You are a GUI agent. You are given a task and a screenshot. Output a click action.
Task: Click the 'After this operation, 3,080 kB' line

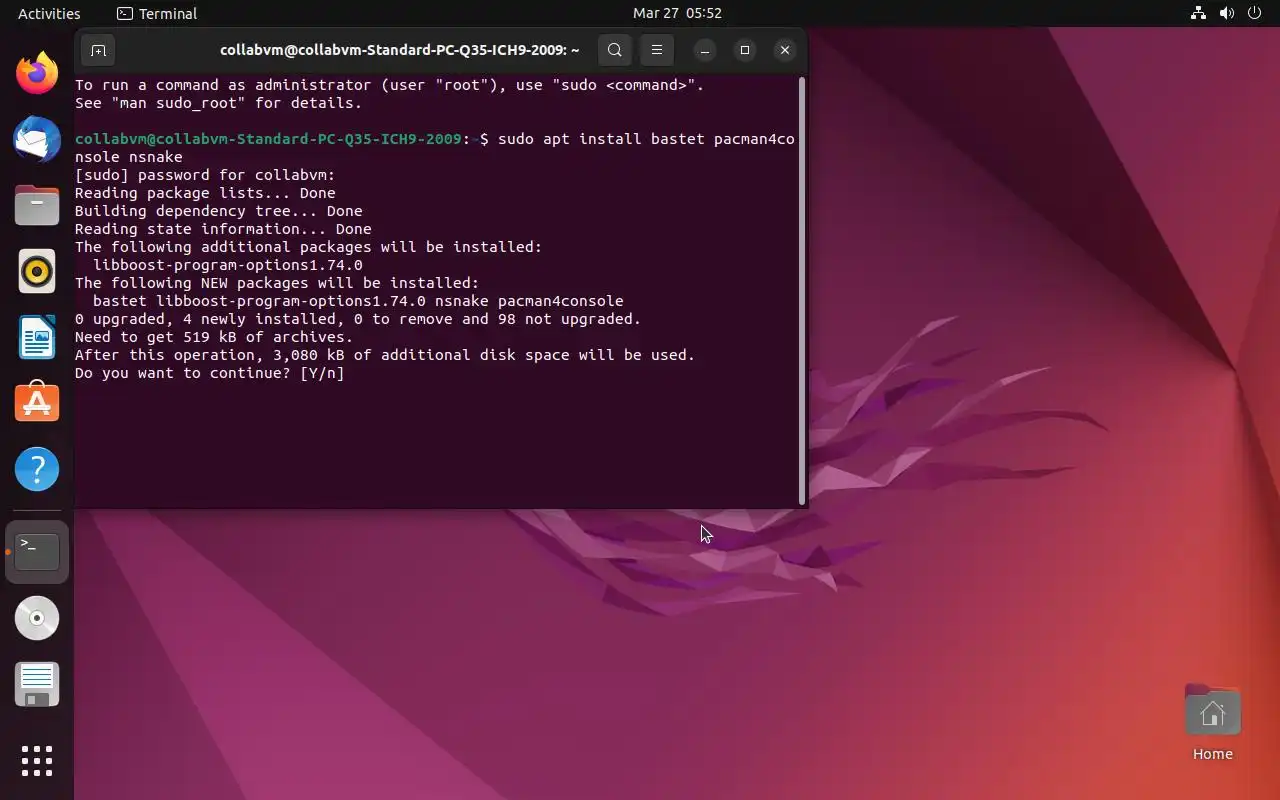(x=385, y=355)
